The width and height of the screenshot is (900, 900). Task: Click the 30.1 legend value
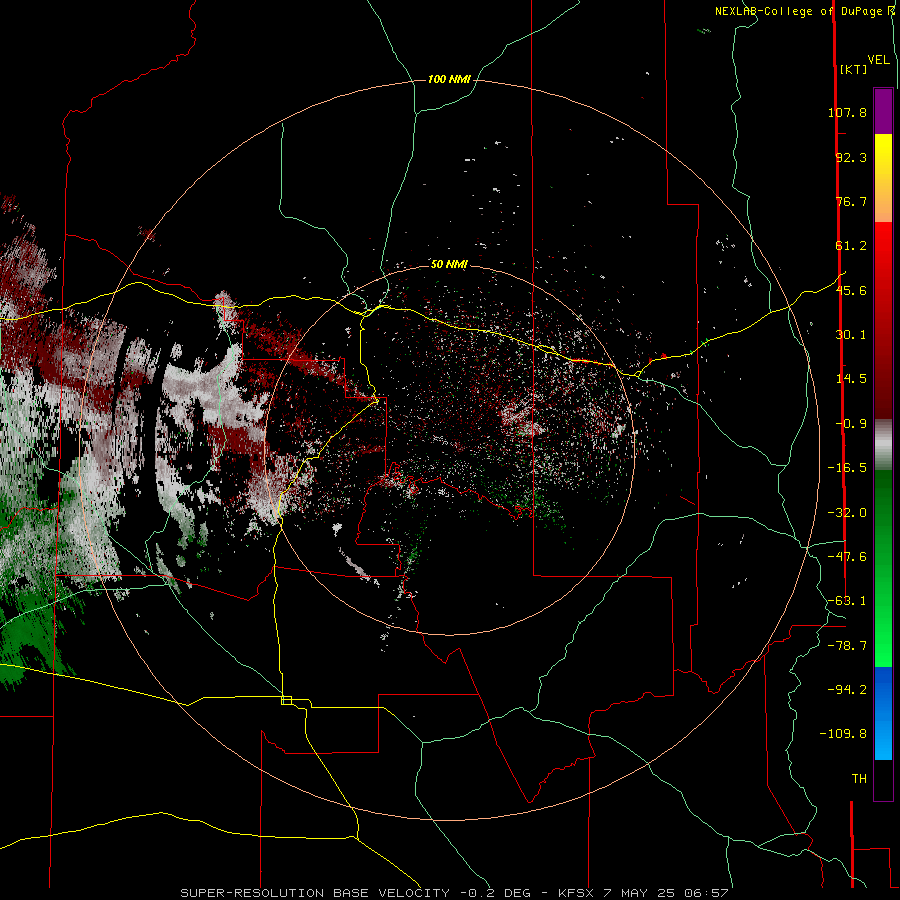(x=851, y=335)
